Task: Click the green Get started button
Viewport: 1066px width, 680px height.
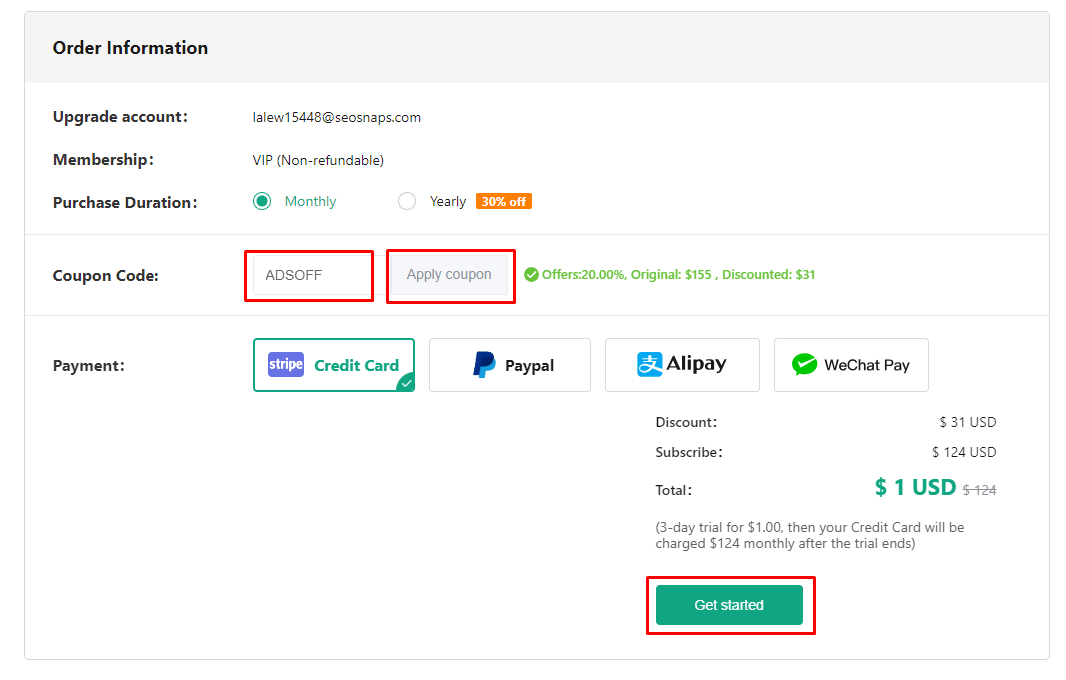Action: point(729,605)
